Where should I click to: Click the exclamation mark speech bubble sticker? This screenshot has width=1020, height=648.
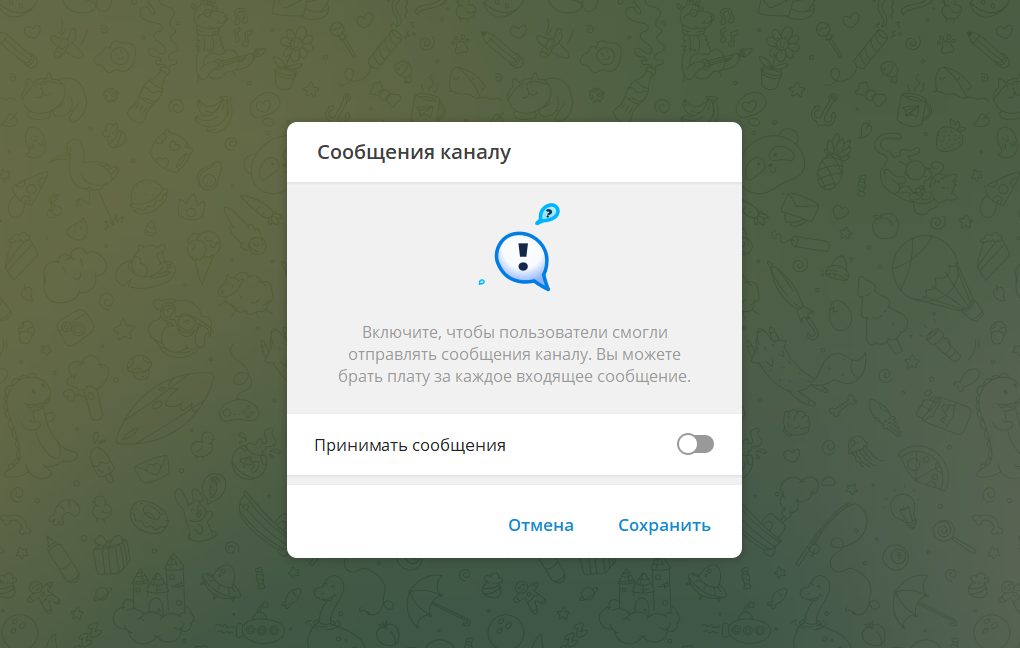[523, 260]
